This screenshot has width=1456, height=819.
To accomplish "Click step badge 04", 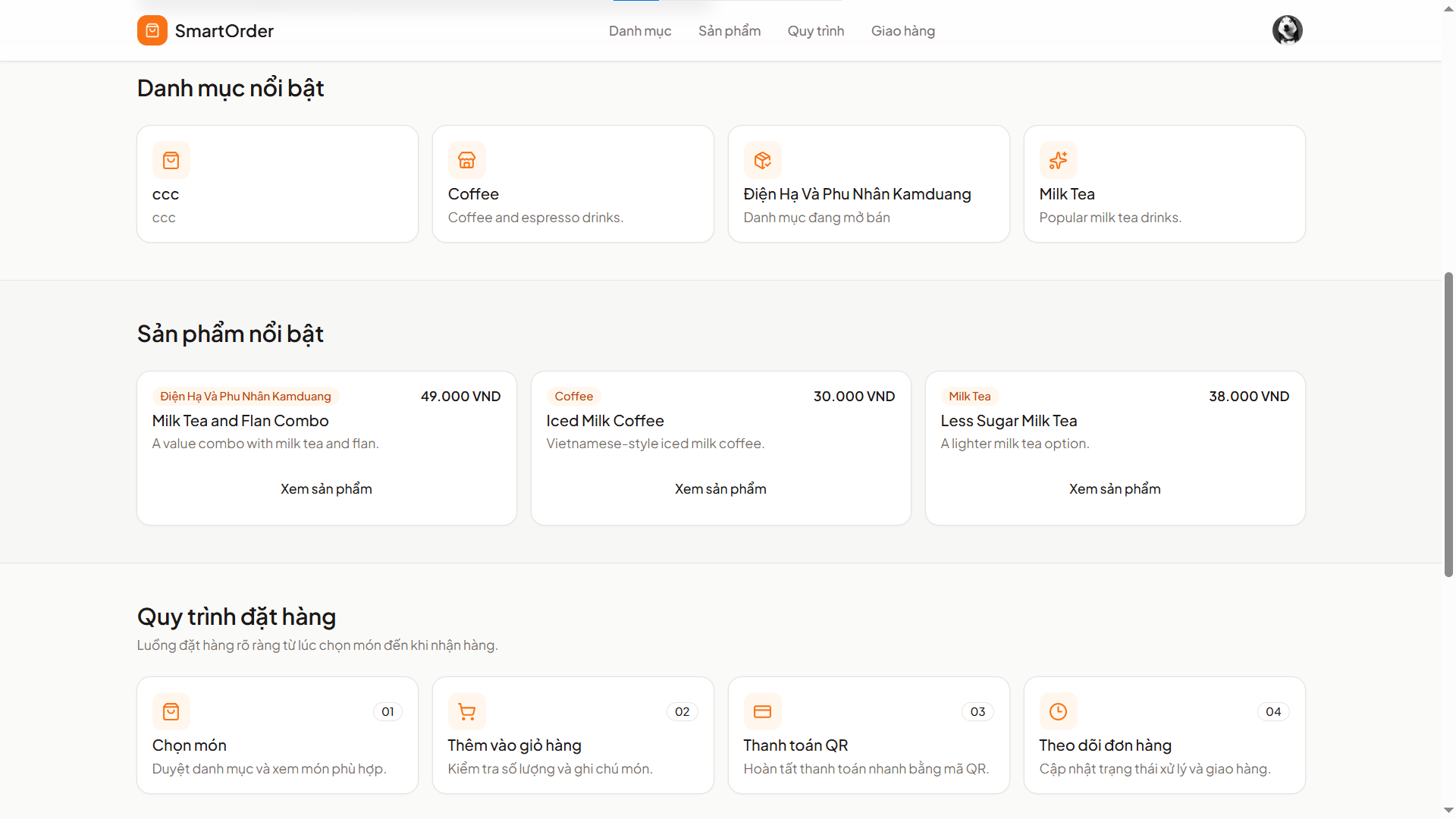I will point(1273,711).
